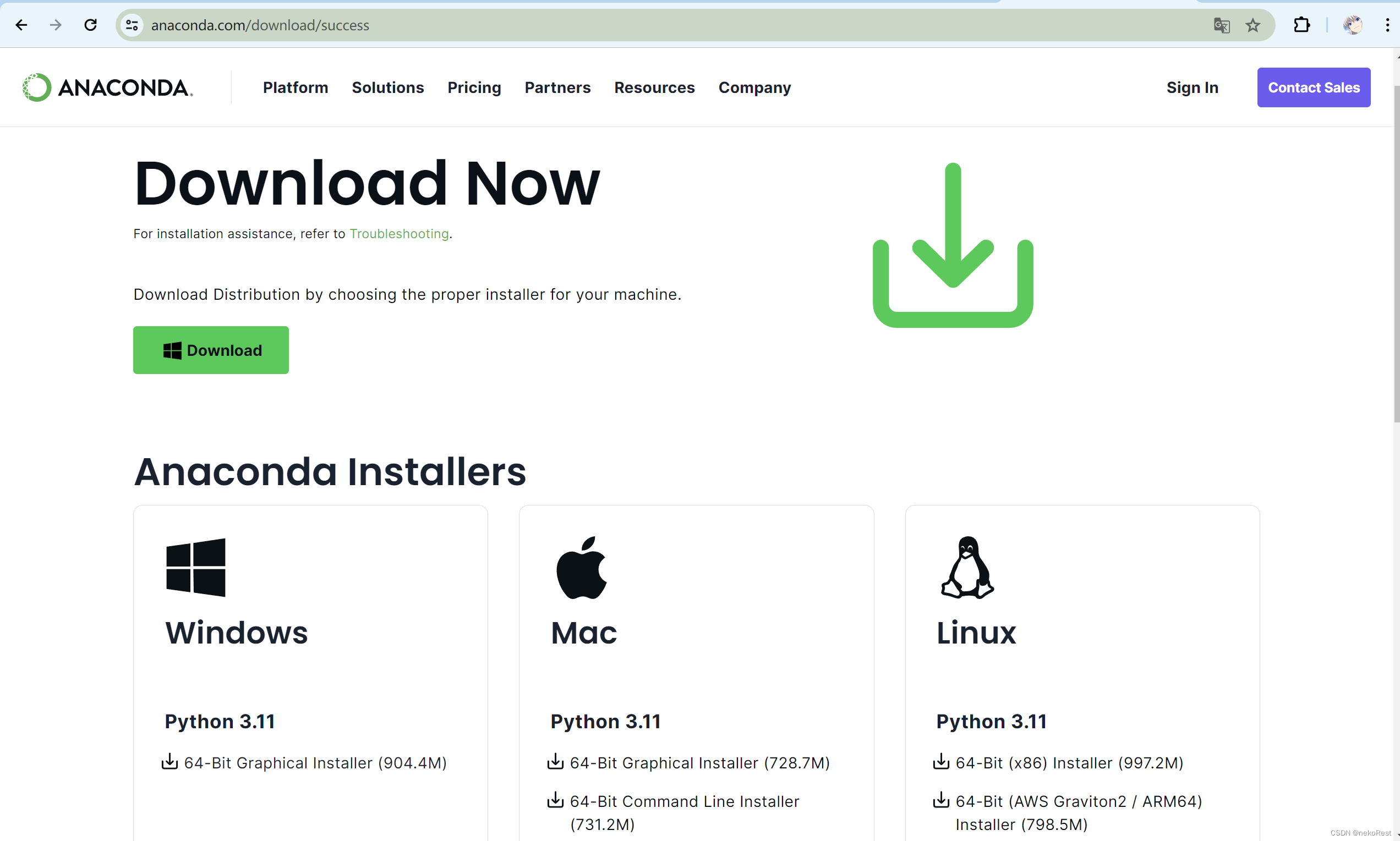Click the page vertical scrollbar thumb

tap(1396, 254)
